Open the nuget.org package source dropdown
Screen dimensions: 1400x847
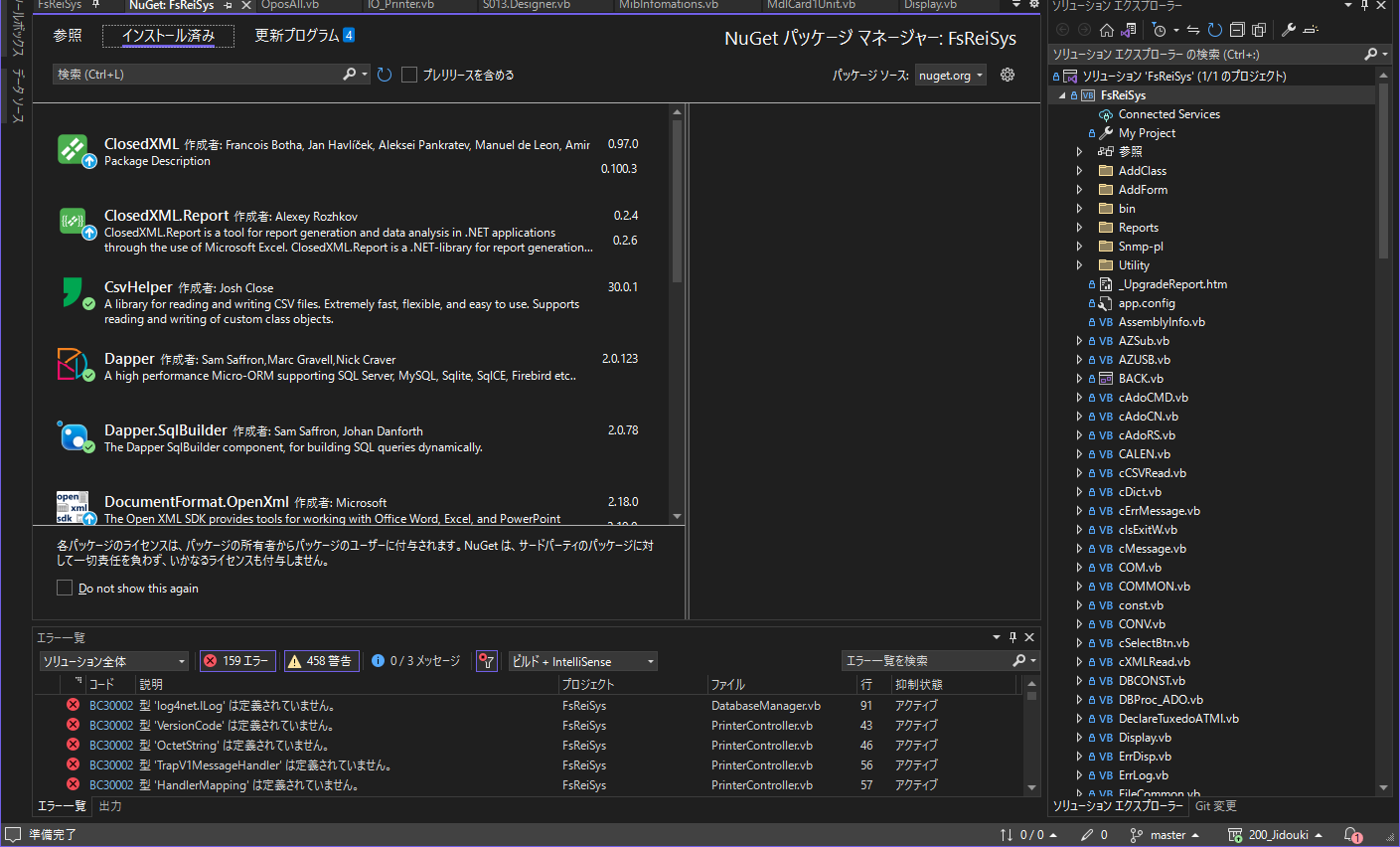tap(950, 74)
